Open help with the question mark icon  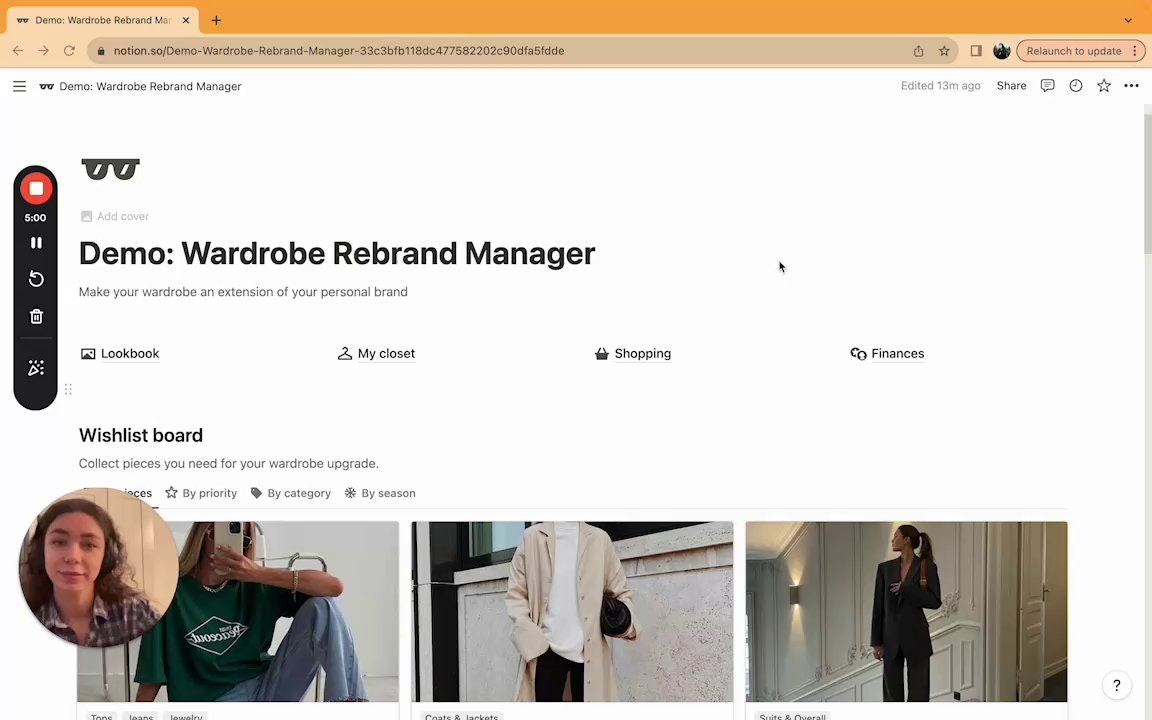(x=1116, y=685)
